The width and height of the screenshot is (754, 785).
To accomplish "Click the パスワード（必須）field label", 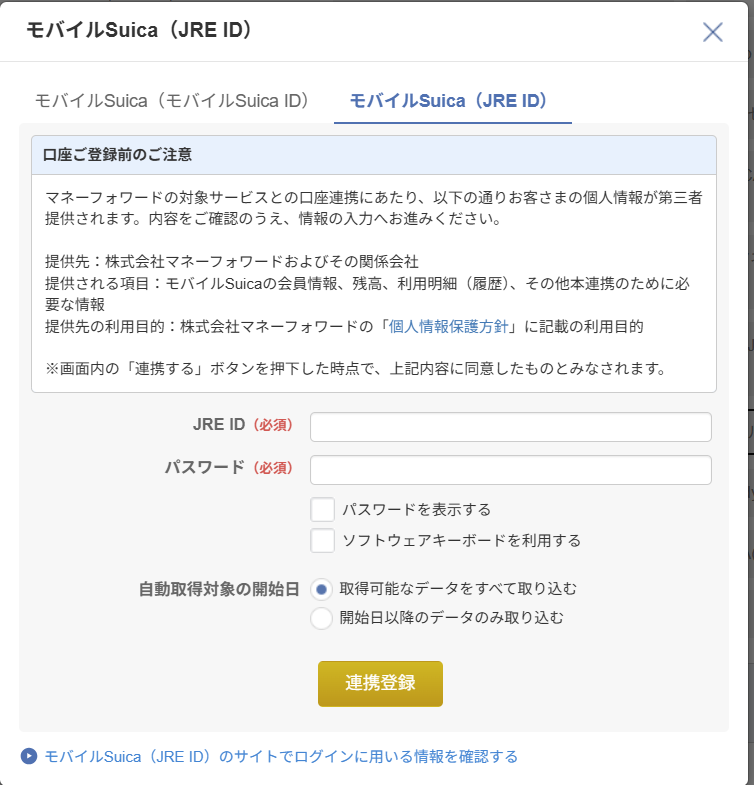I will pos(229,468).
